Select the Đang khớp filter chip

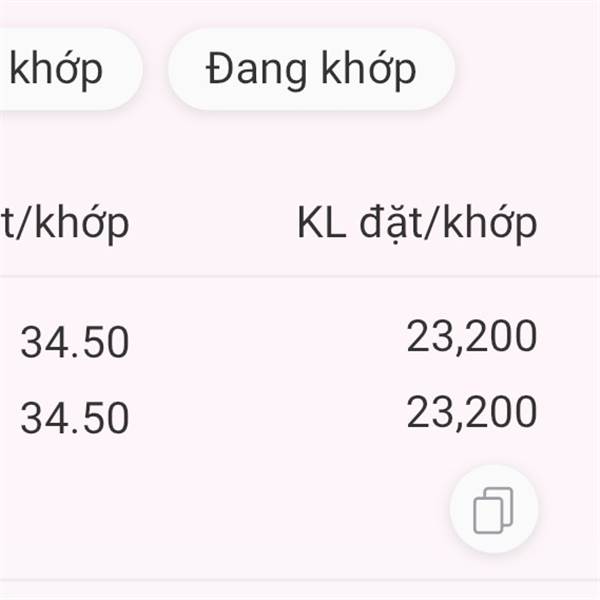click(311, 69)
